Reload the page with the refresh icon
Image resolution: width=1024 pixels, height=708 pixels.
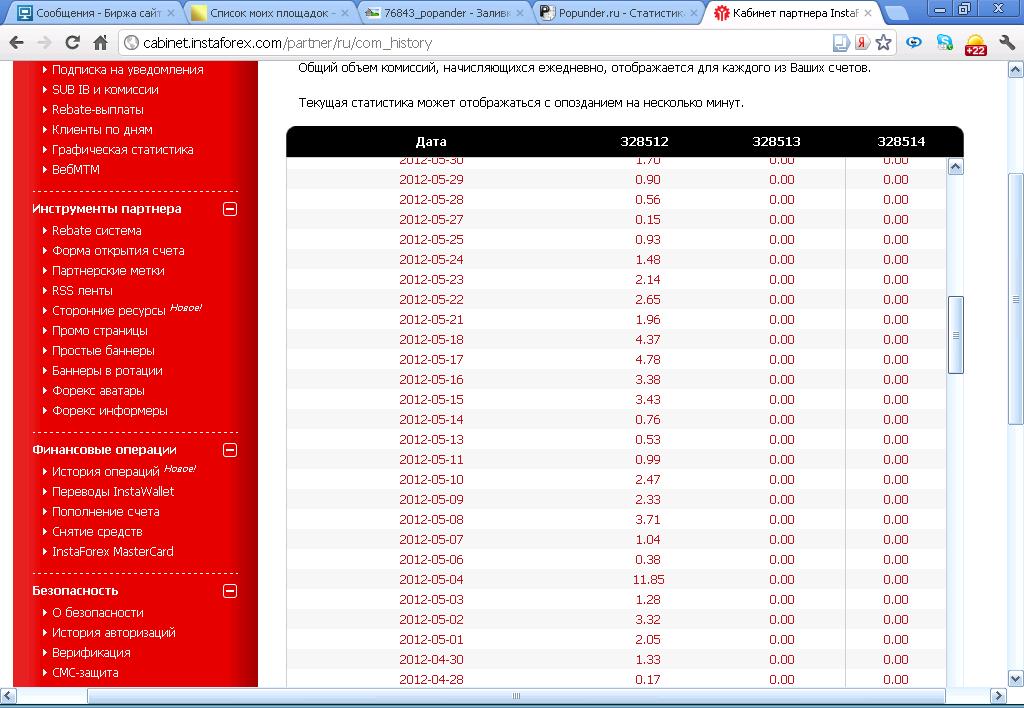(72, 43)
